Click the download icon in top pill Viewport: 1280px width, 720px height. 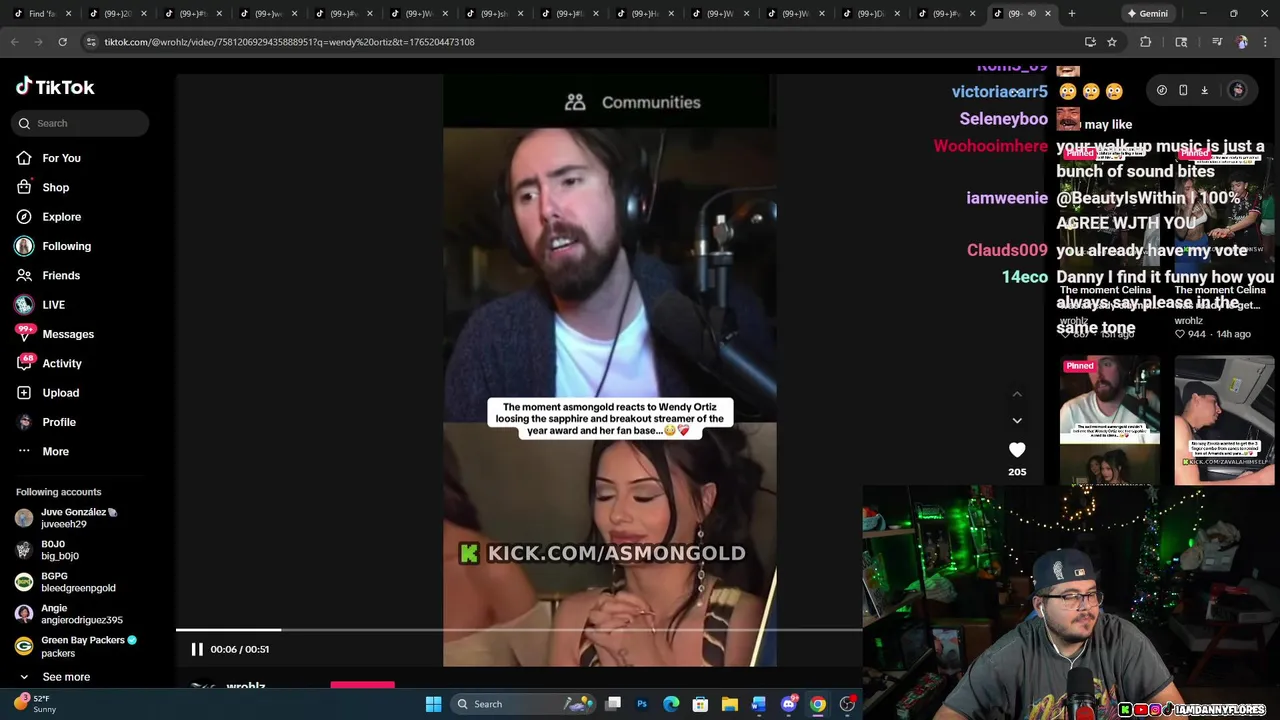(x=1204, y=90)
